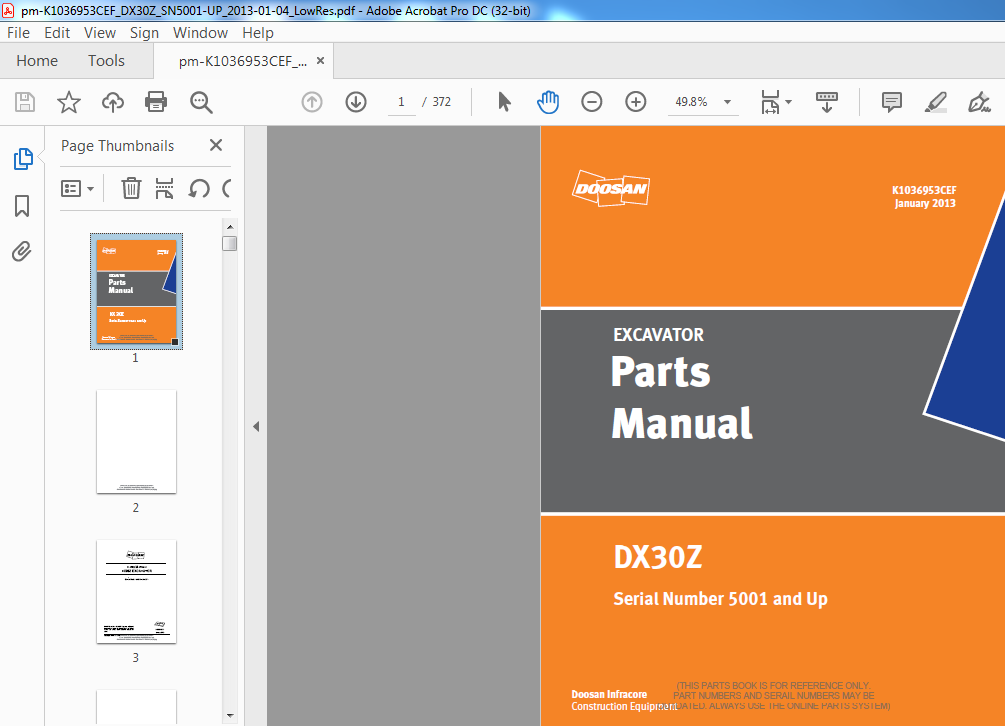This screenshot has width=1005, height=726.
Task: Switch to the Tools tab
Action: pos(106,61)
